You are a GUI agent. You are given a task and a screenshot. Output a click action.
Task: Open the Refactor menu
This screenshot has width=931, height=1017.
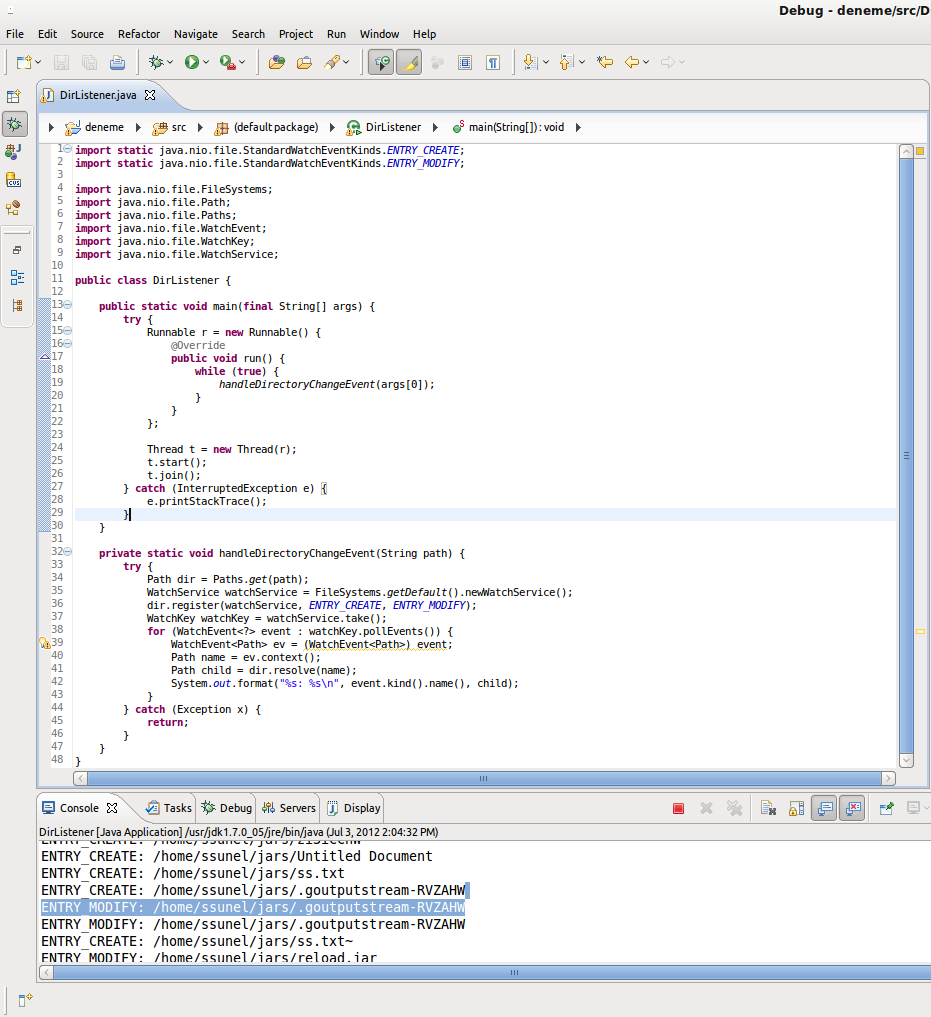tap(138, 34)
